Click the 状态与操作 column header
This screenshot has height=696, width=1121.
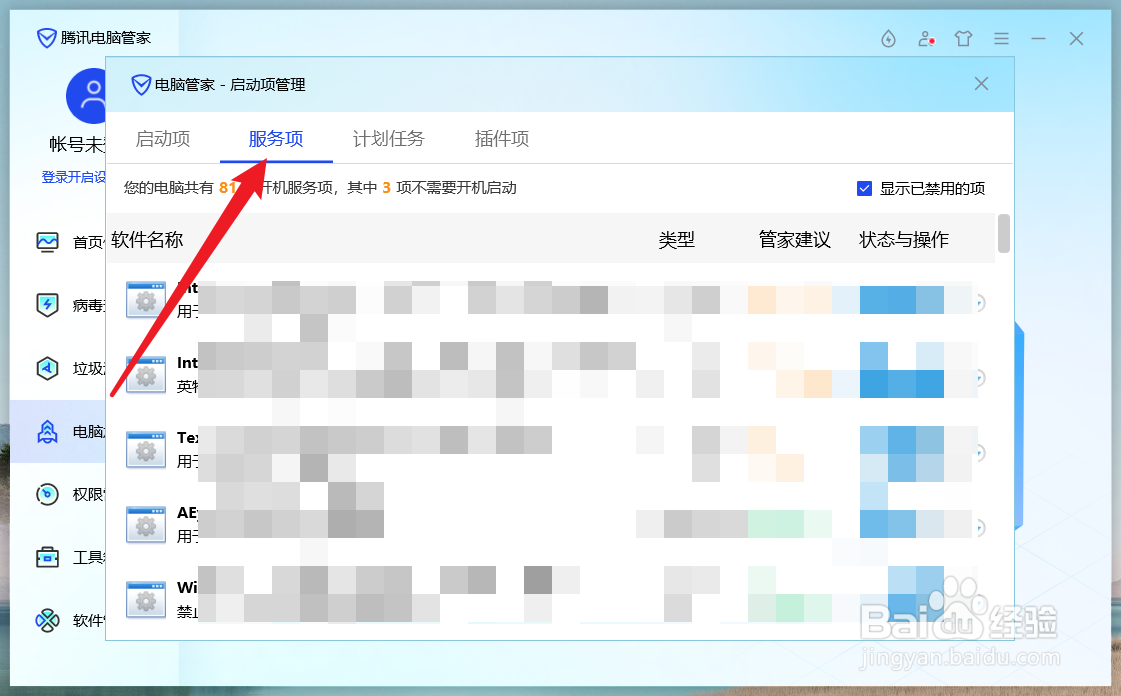[904, 239]
